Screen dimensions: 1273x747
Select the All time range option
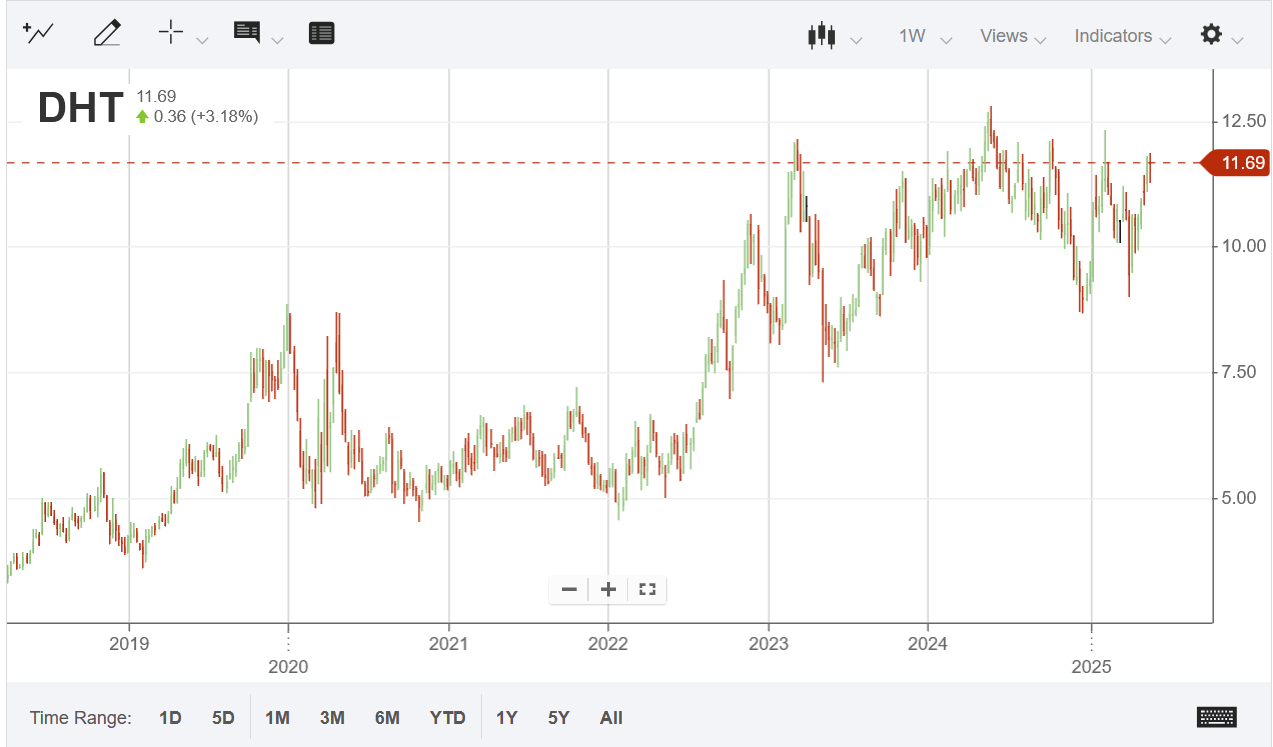pos(611,717)
